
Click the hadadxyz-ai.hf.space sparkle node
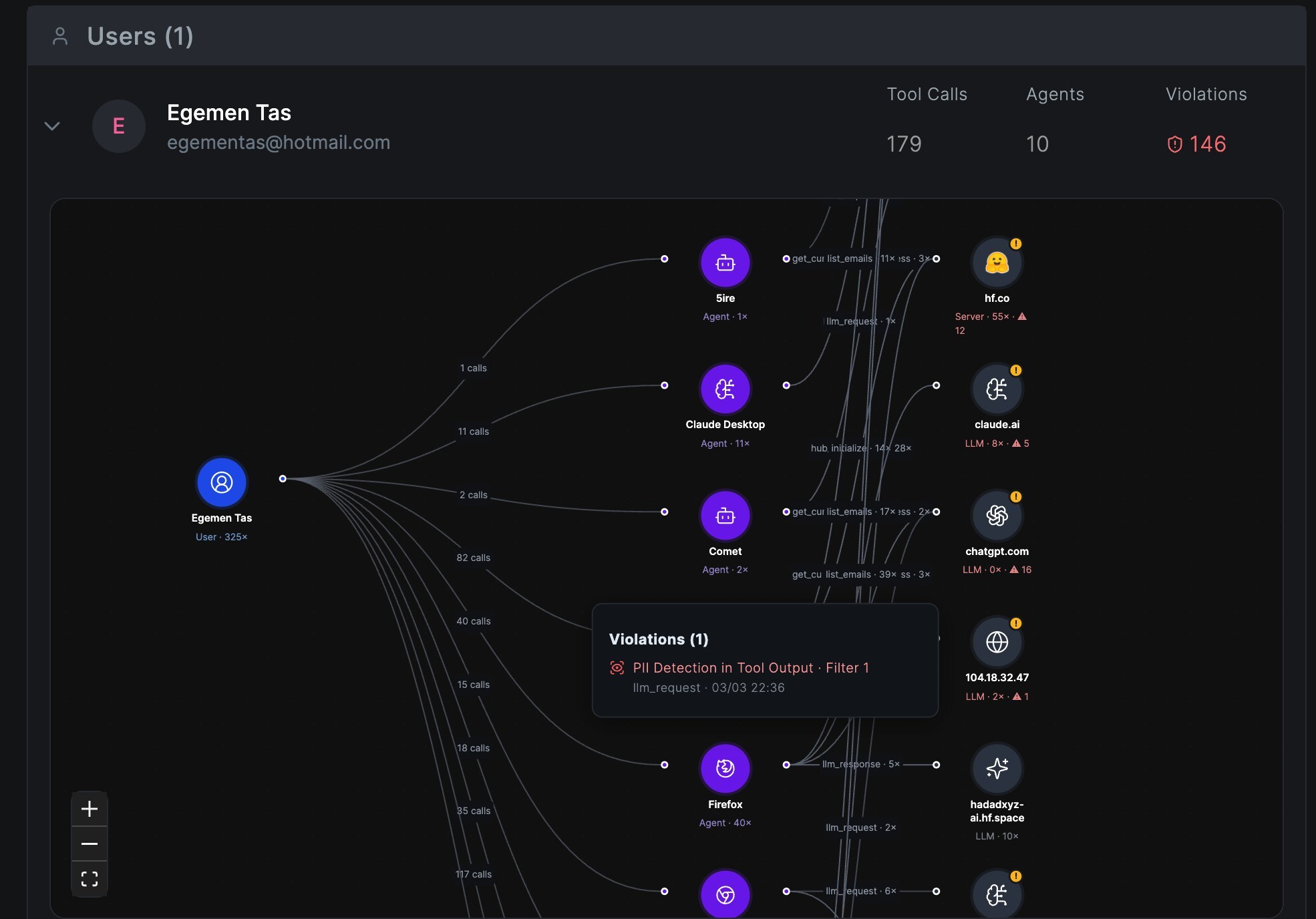997,769
